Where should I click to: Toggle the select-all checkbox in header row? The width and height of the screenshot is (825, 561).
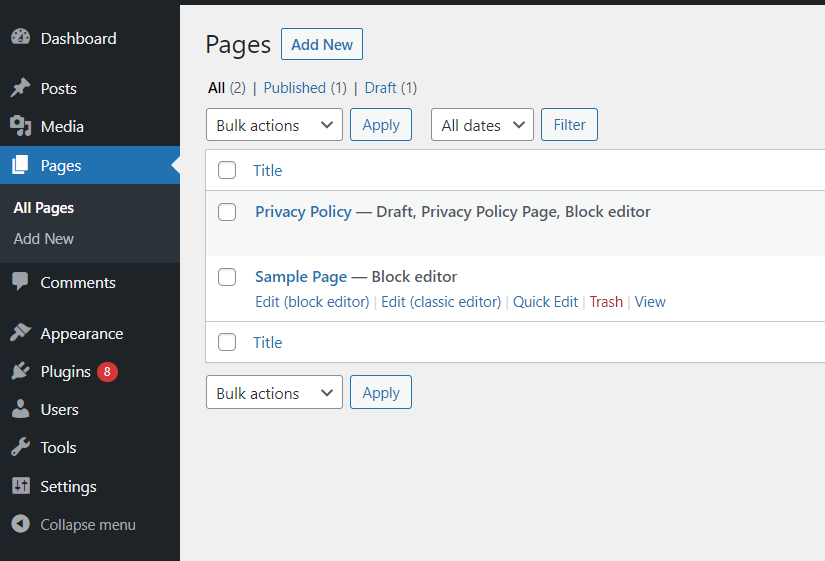(x=227, y=170)
